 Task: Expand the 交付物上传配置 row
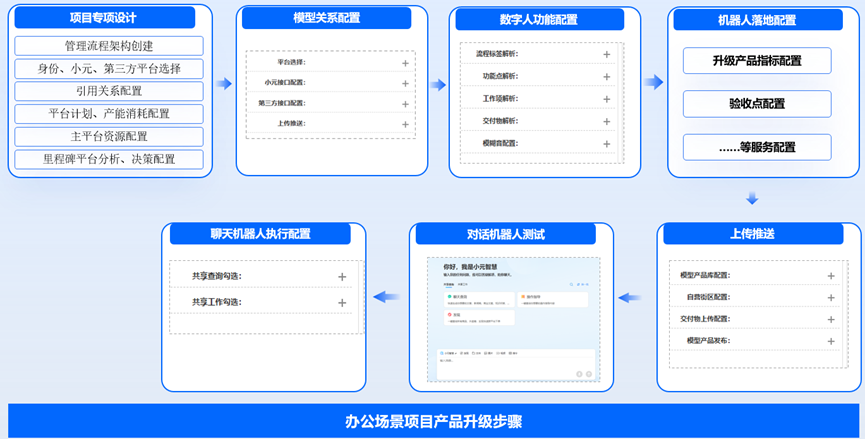[x=831, y=319]
